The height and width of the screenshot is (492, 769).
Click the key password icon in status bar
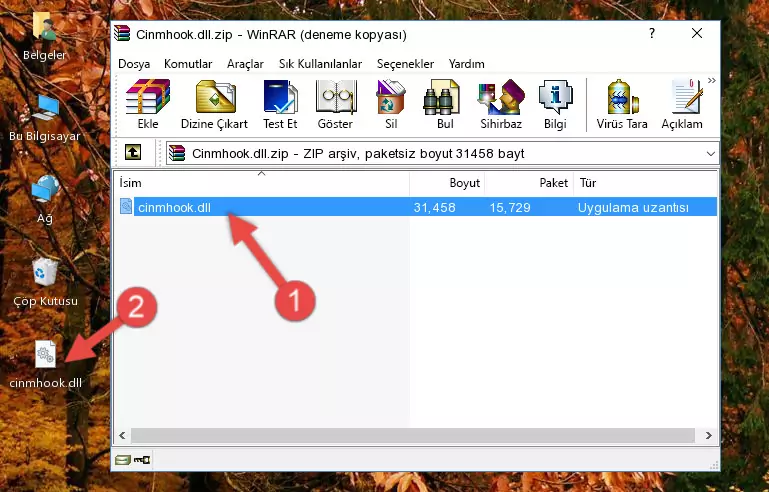142,460
